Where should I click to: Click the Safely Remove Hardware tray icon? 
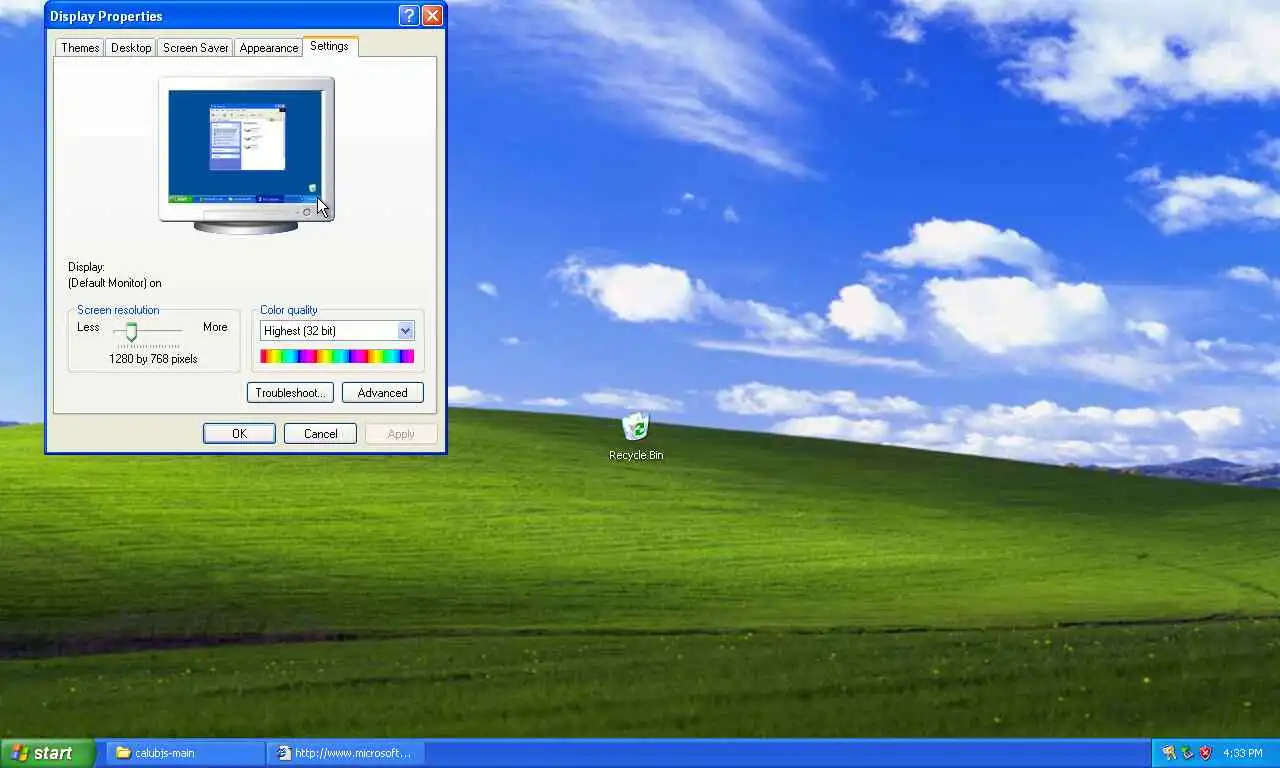[1187, 753]
